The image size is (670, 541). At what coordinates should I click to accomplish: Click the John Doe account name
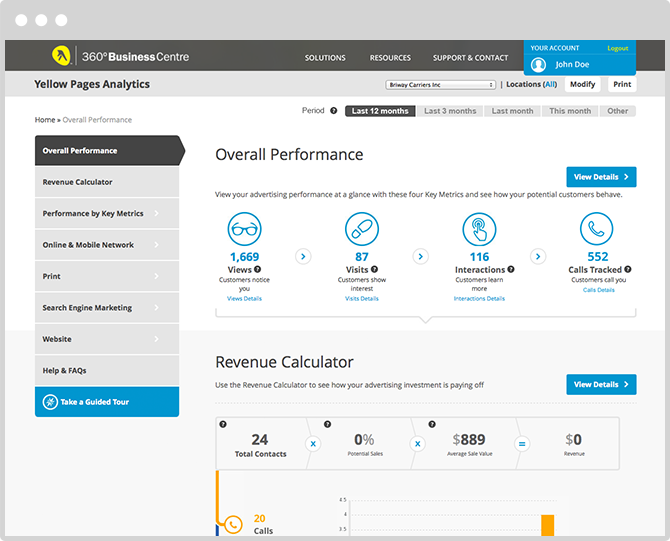[x=572, y=65]
